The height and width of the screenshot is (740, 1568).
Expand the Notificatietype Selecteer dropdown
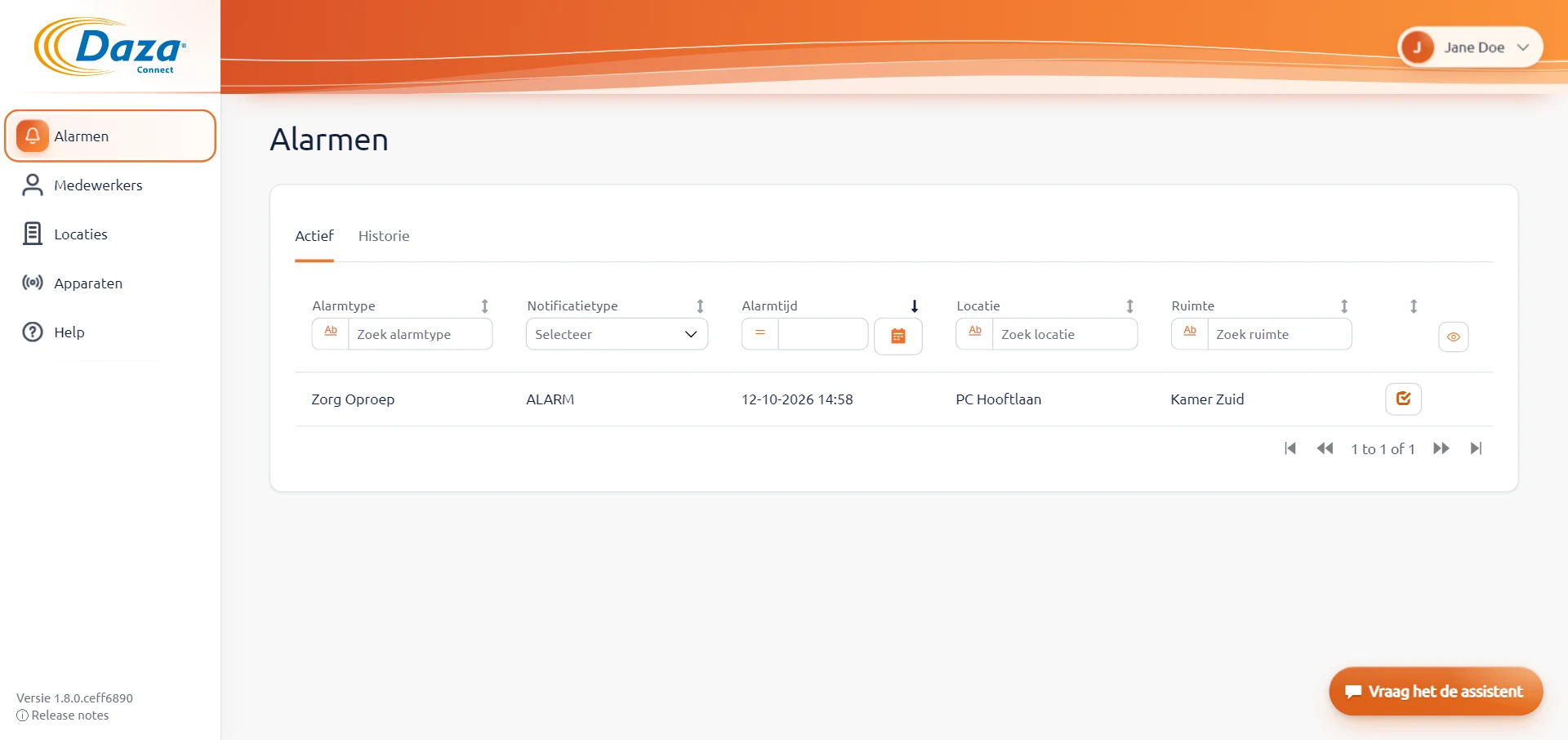617,334
